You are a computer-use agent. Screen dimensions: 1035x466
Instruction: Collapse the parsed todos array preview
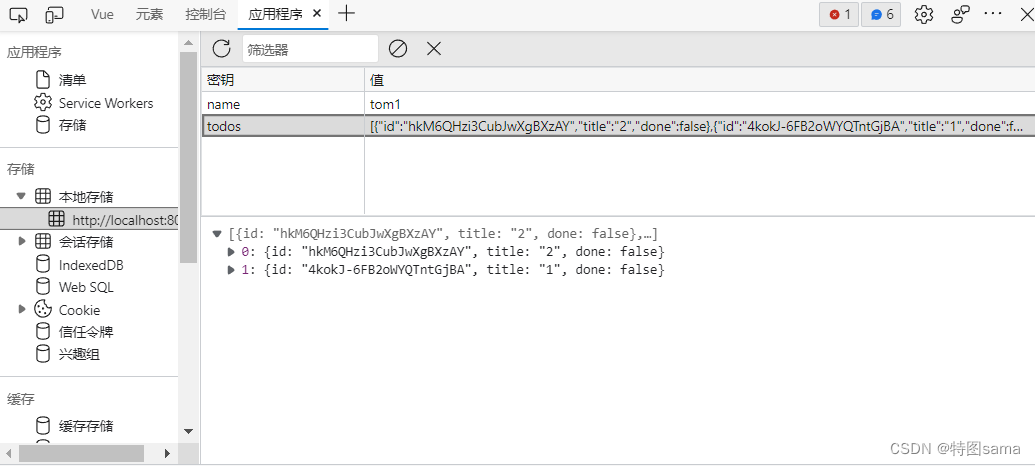[x=217, y=234]
